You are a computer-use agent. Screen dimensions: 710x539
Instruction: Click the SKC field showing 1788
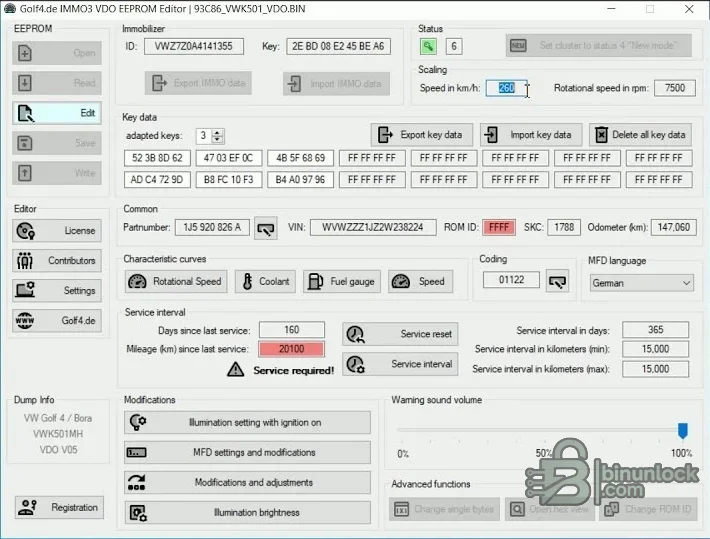(x=564, y=227)
